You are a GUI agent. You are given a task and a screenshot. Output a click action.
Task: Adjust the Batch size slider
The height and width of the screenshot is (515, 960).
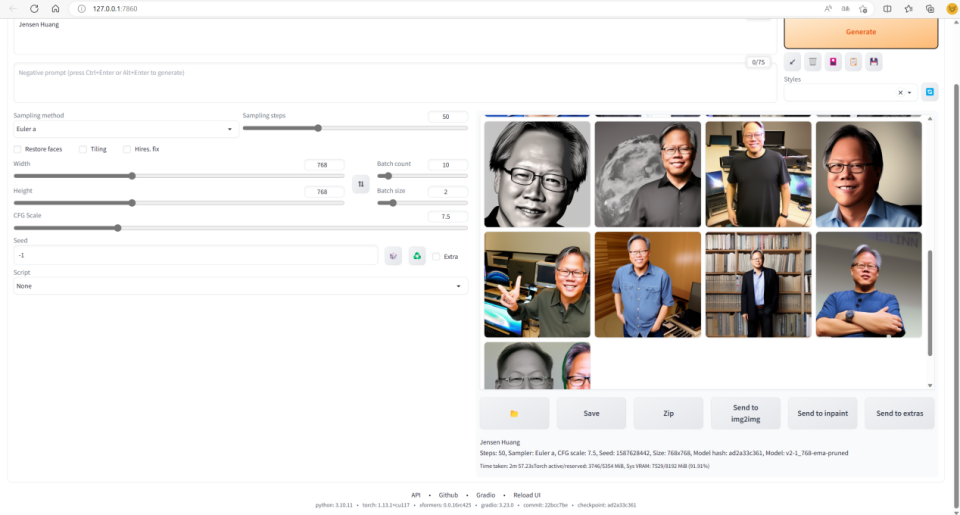[422, 203]
